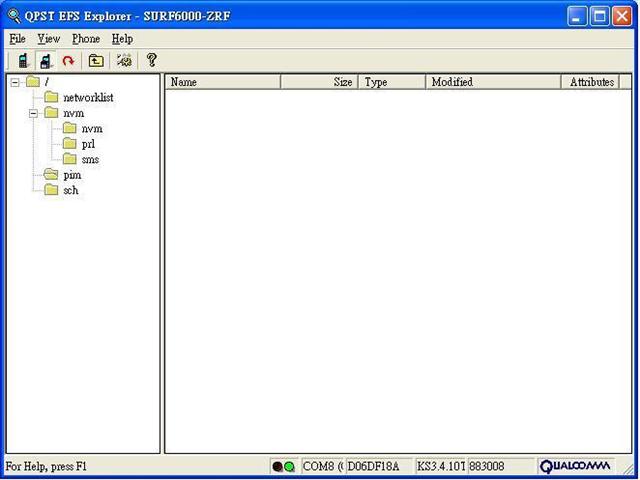Click the question mark help icon

(x=151, y=60)
